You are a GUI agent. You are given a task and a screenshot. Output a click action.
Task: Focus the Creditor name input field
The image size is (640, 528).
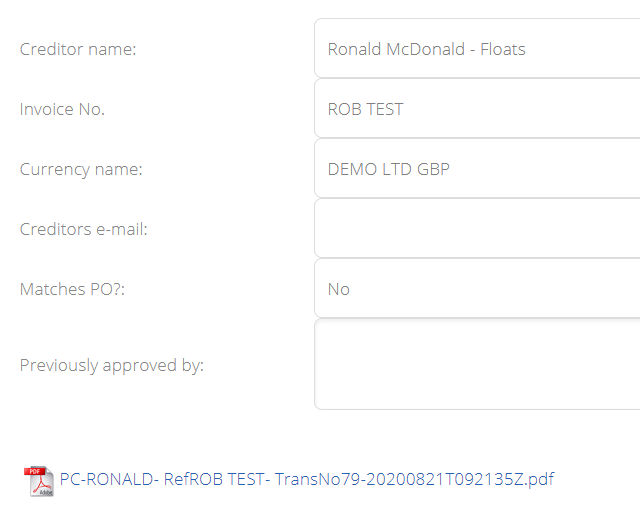[477, 49]
